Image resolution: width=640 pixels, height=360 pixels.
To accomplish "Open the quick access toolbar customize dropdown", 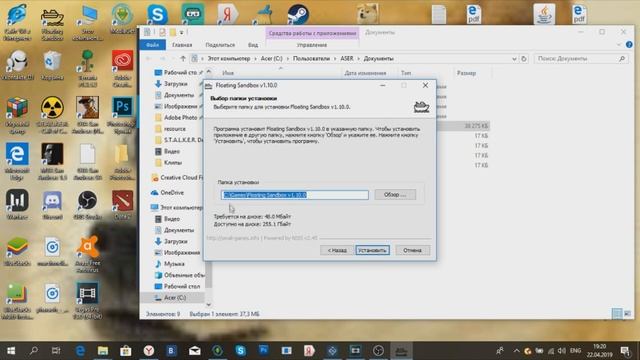I will 182,32.
